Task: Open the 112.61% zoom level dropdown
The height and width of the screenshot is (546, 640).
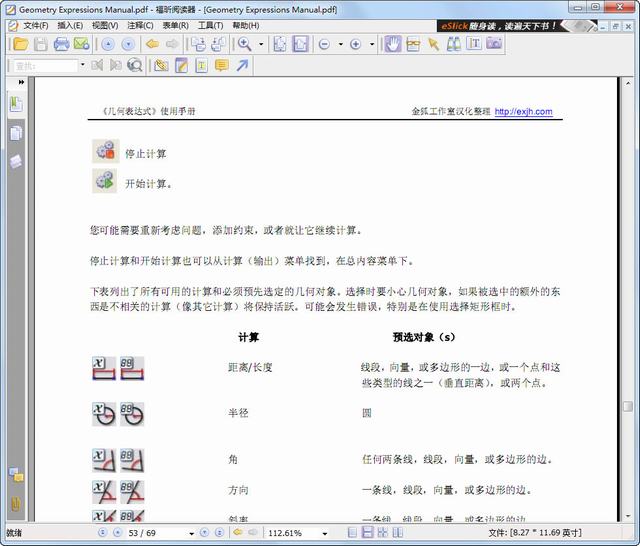Action: click(x=325, y=533)
